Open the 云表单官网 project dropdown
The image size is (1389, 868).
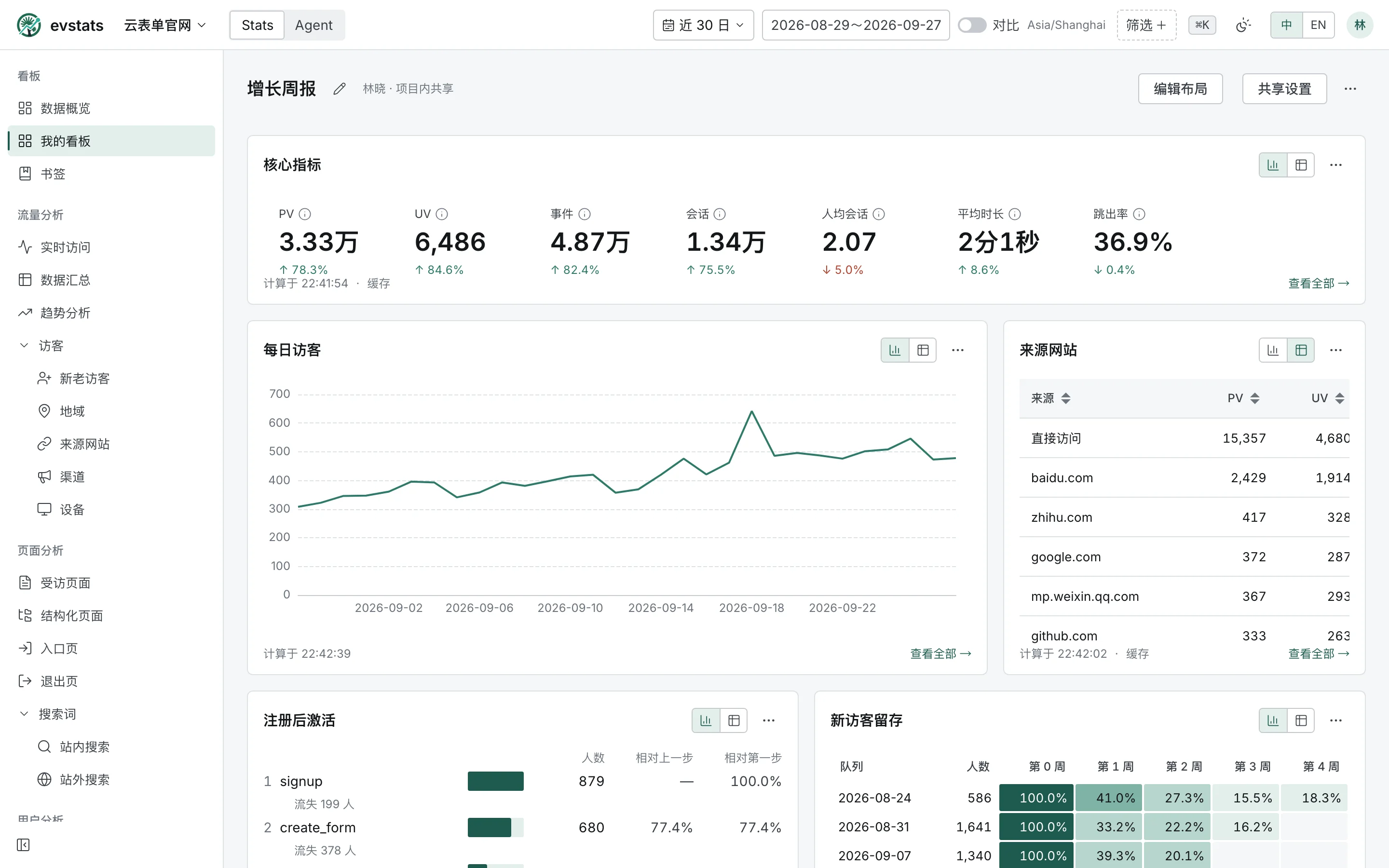click(x=165, y=25)
